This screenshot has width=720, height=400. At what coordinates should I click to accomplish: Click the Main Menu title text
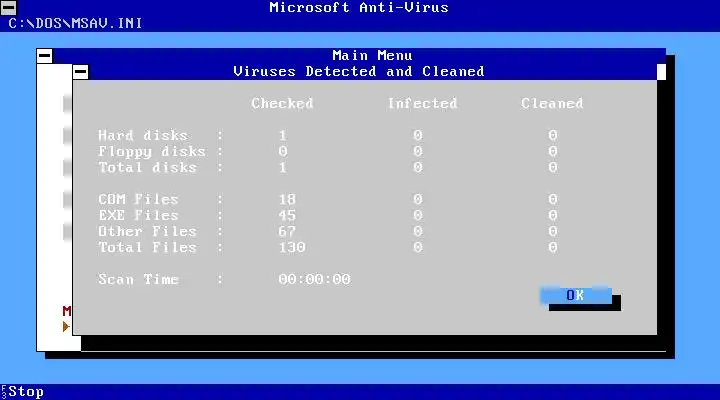(x=372, y=56)
